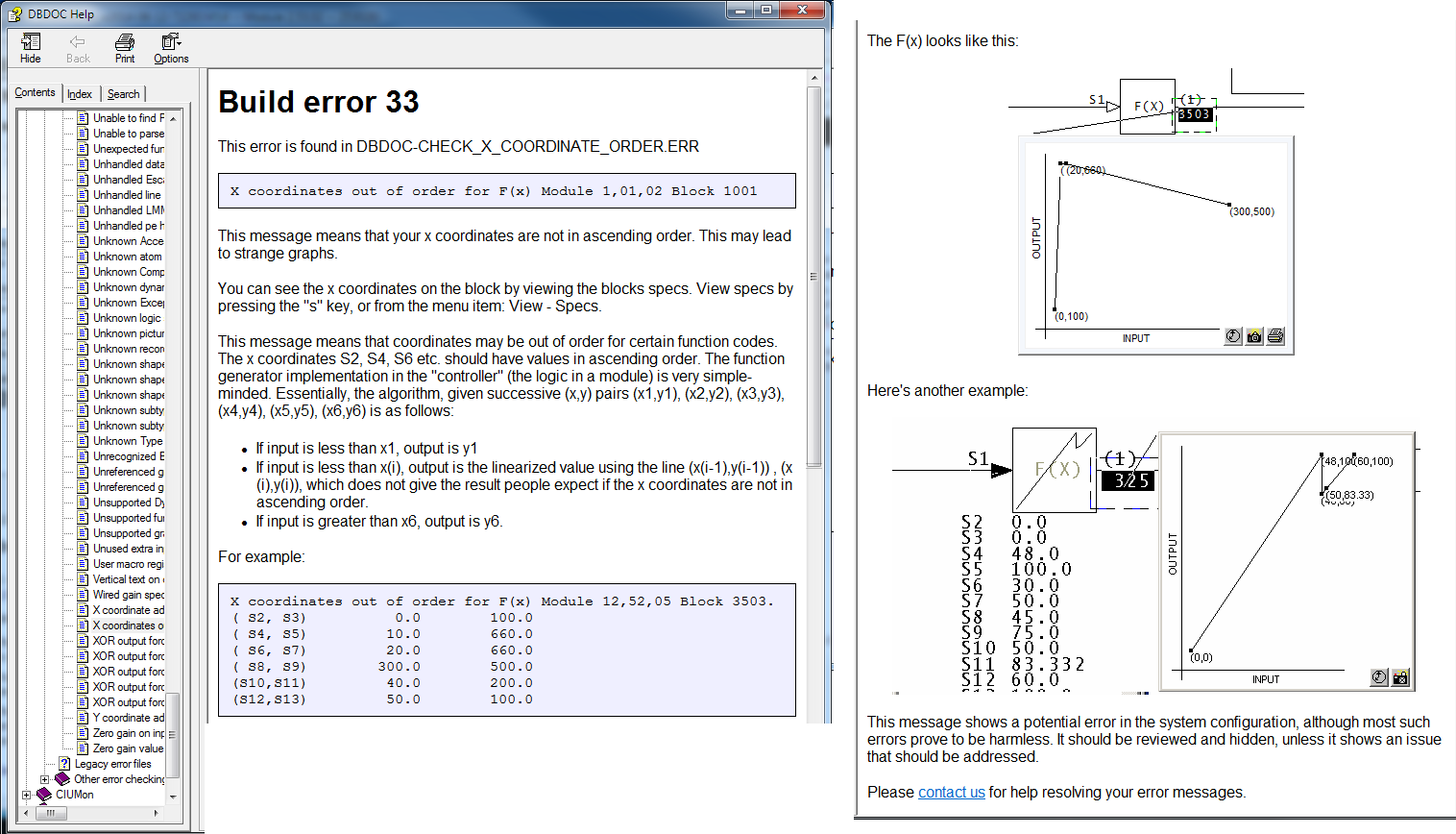1456x834 pixels.
Task: Click "Here's another example:" text
Action: click(947, 390)
